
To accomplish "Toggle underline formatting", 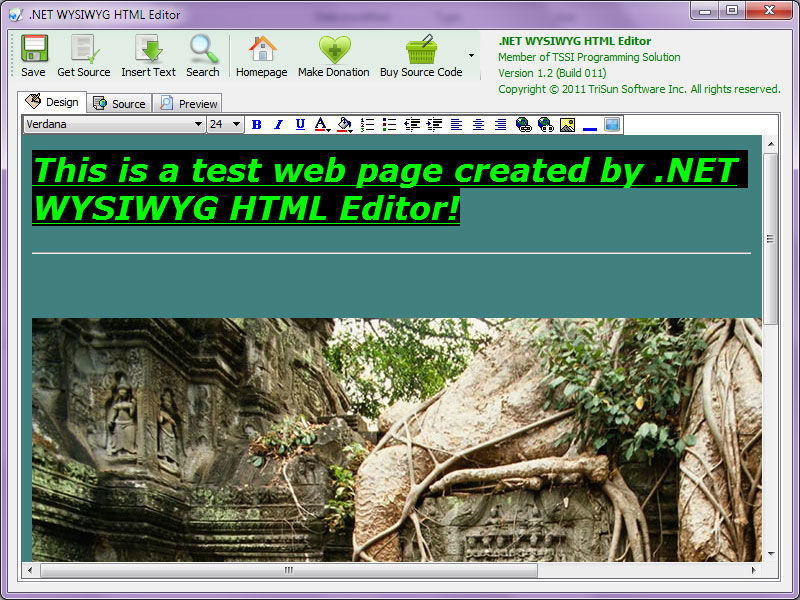I will point(300,125).
